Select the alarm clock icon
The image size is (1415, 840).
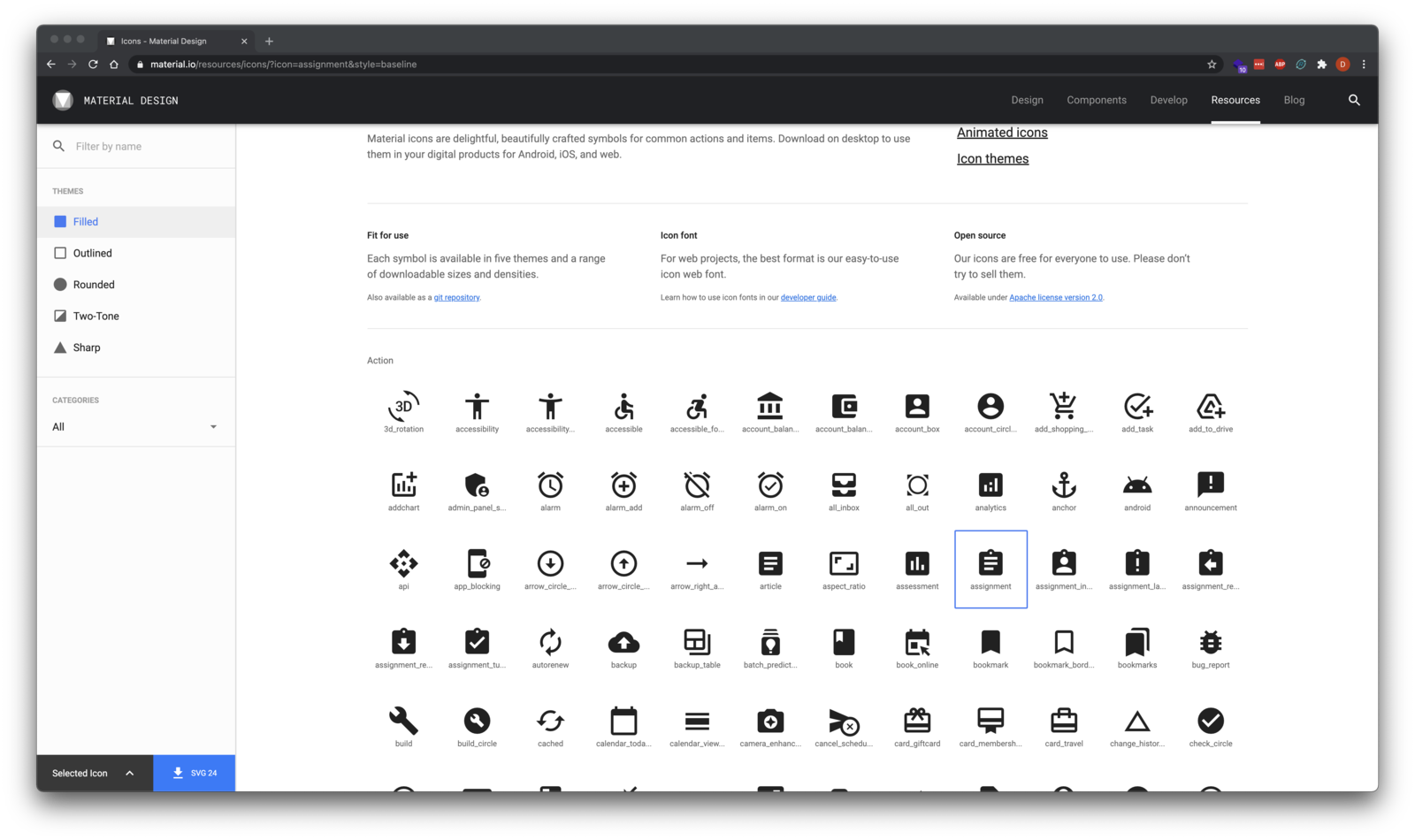tap(550, 485)
